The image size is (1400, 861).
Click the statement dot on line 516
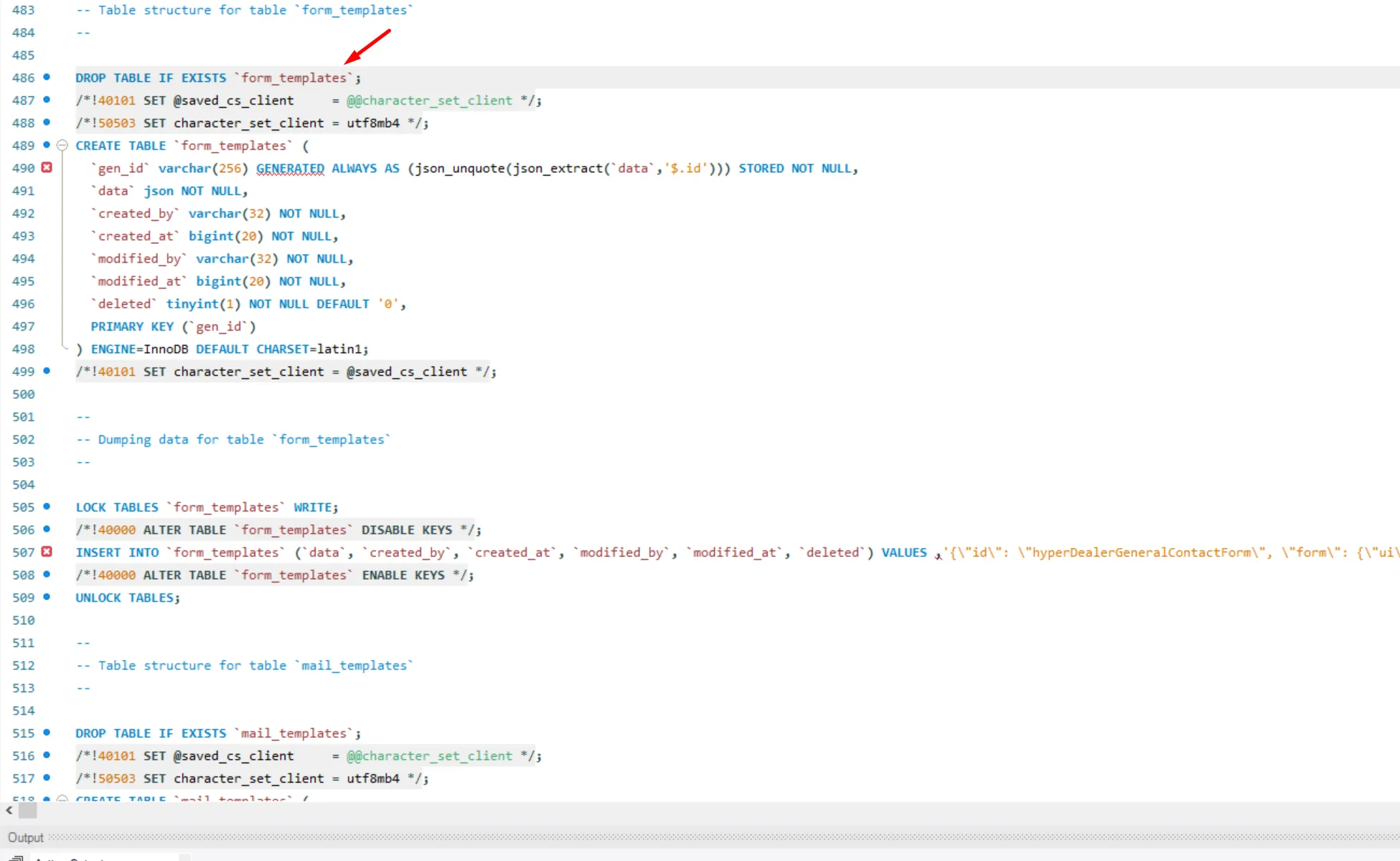pos(47,755)
